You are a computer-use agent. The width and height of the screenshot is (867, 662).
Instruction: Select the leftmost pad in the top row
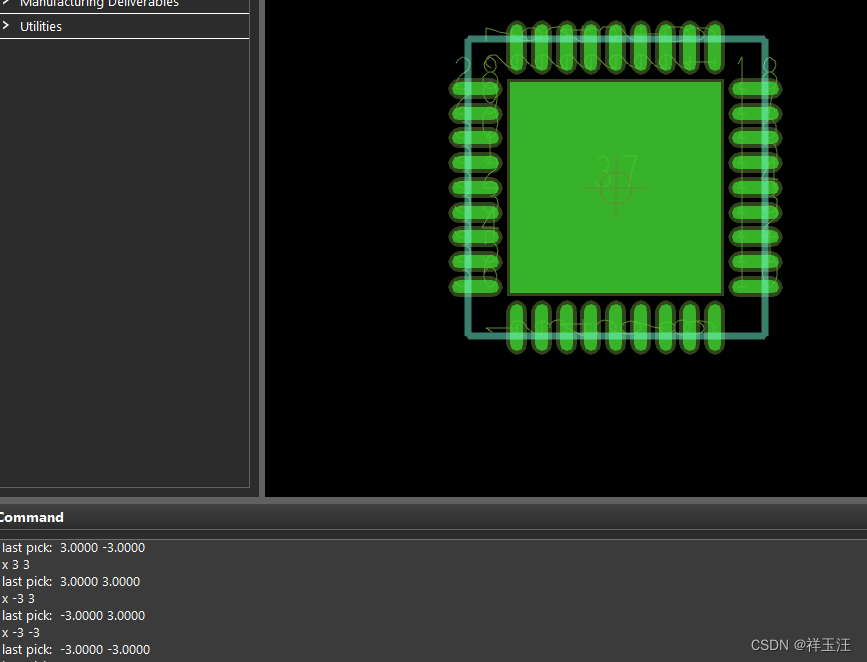tap(517, 46)
